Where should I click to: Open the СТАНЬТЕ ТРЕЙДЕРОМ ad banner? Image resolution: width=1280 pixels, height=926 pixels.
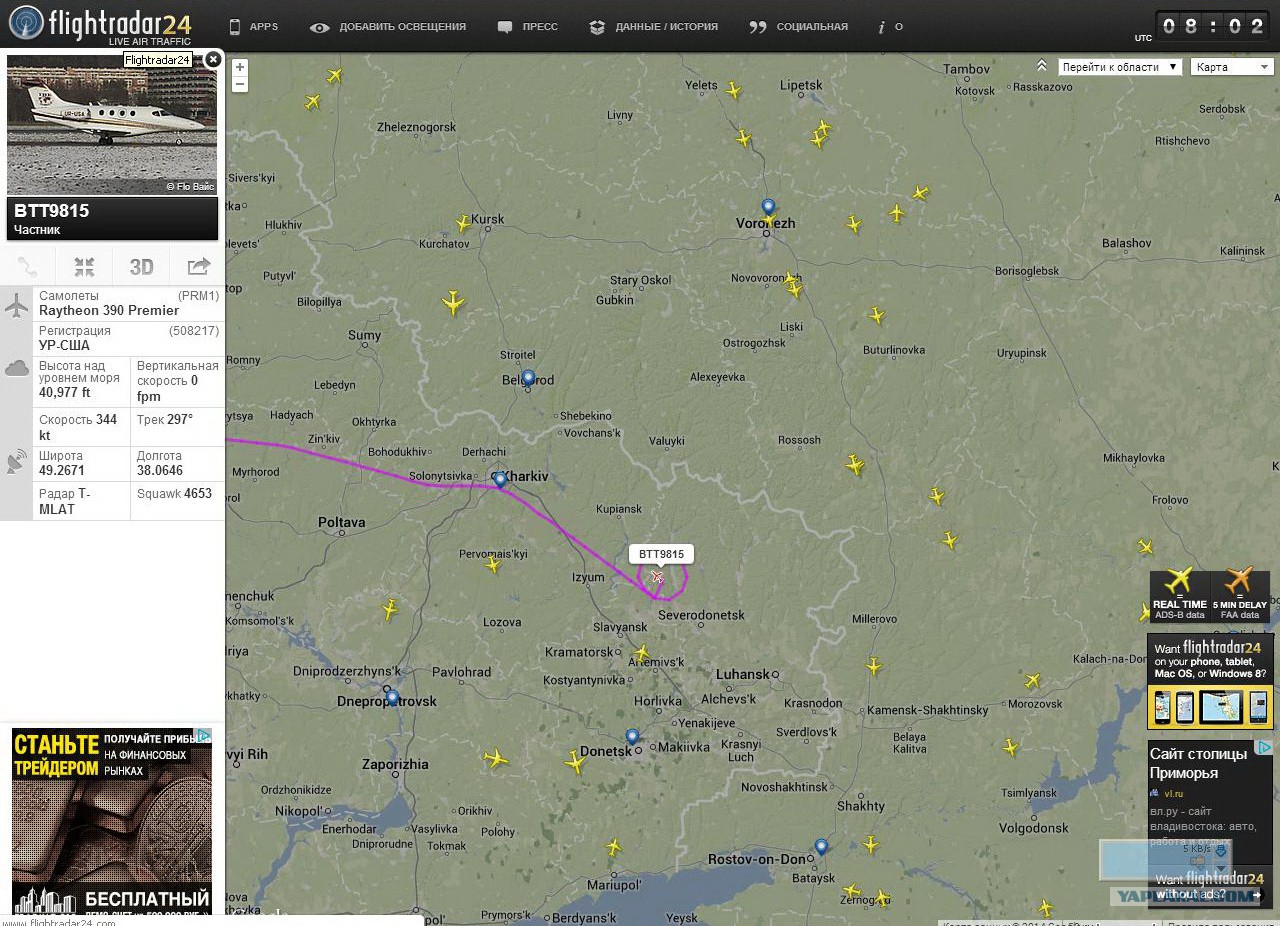(112, 820)
